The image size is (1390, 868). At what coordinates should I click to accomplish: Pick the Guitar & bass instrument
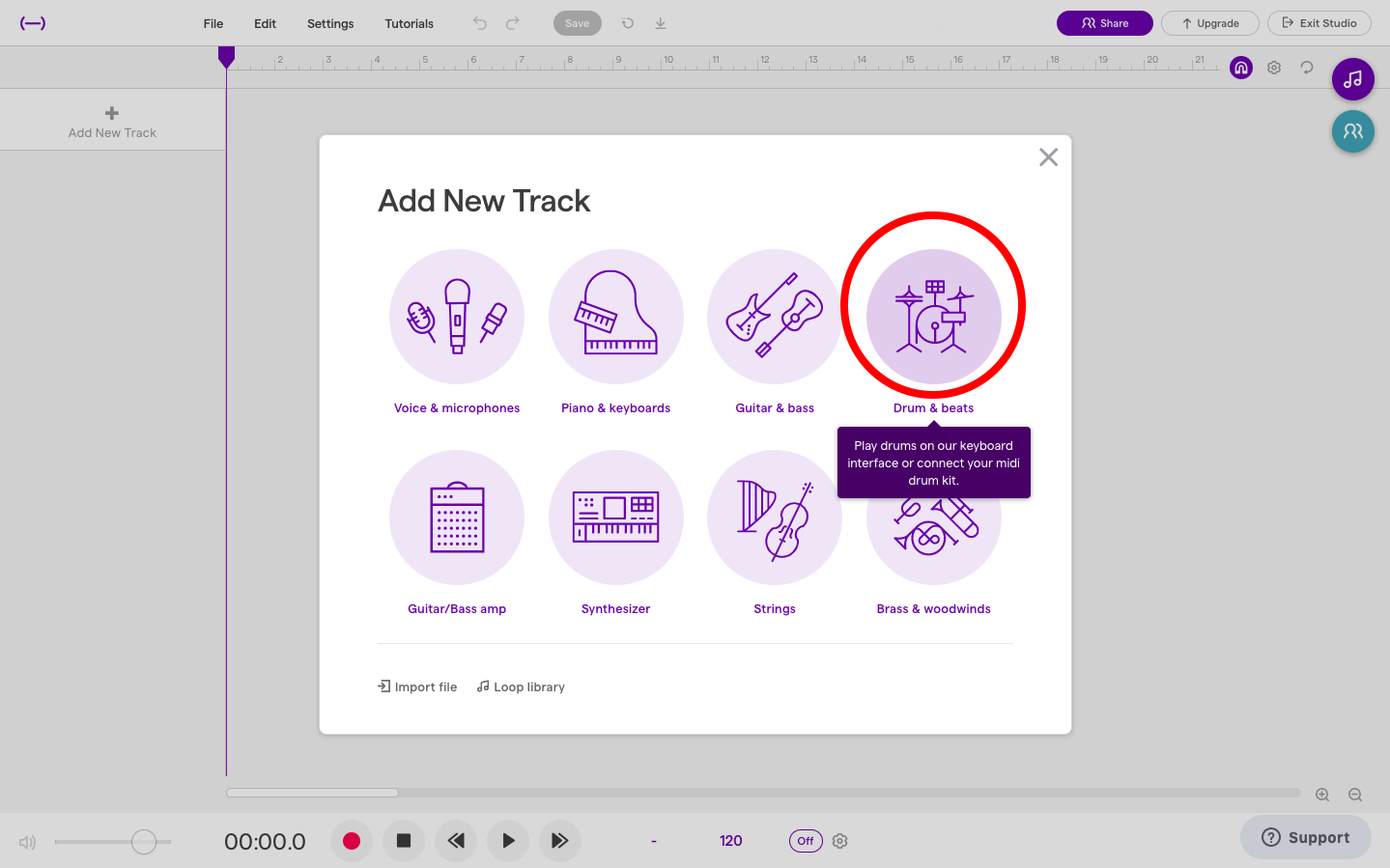[x=774, y=317]
